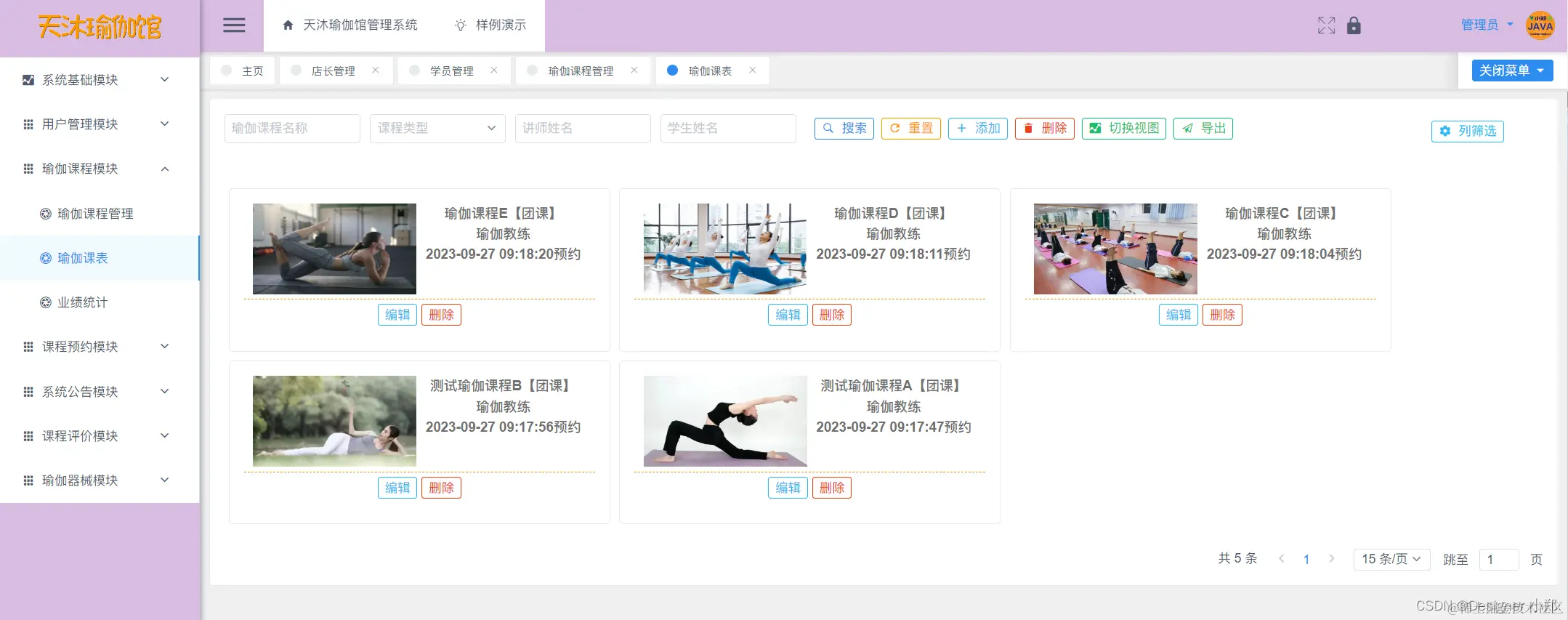
Task: Open 测试瑜伽课程A thumbnail image
Action: [x=725, y=421]
